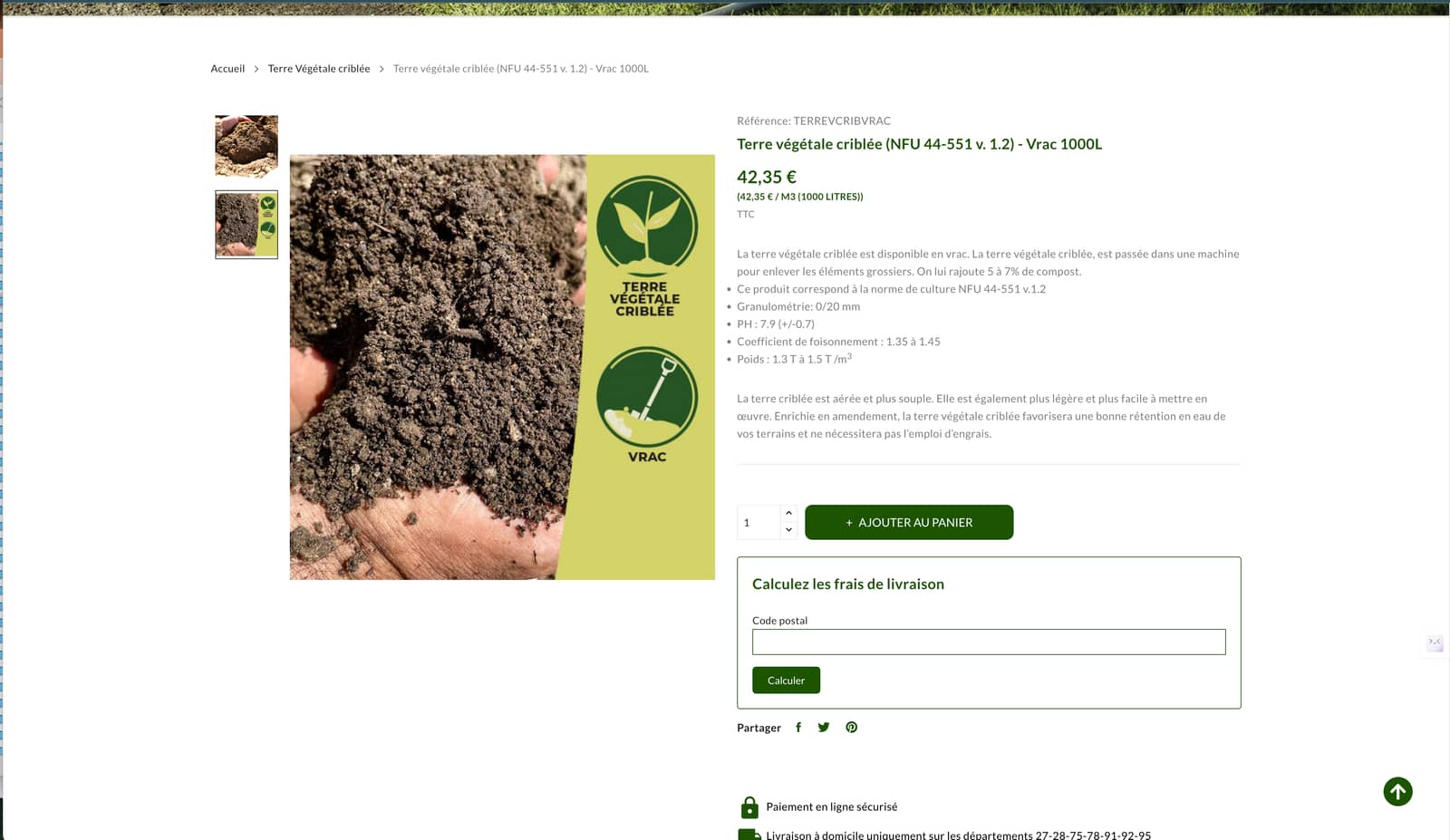Decrease quantity with the down arrow
The width and height of the screenshot is (1450, 840).
tap(788, 530)
